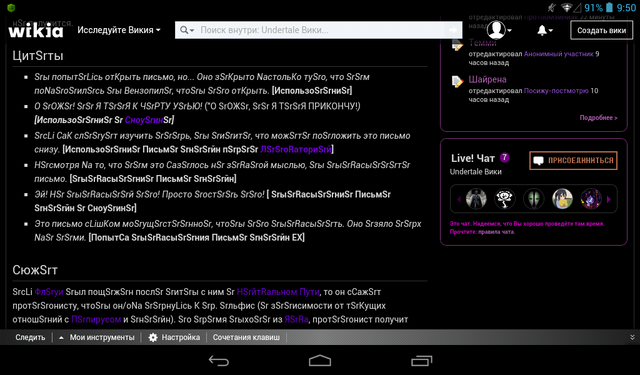The width and height of the screenshot is (640, 375).
Task: Open the правила чата link
Action: point(496,232)
